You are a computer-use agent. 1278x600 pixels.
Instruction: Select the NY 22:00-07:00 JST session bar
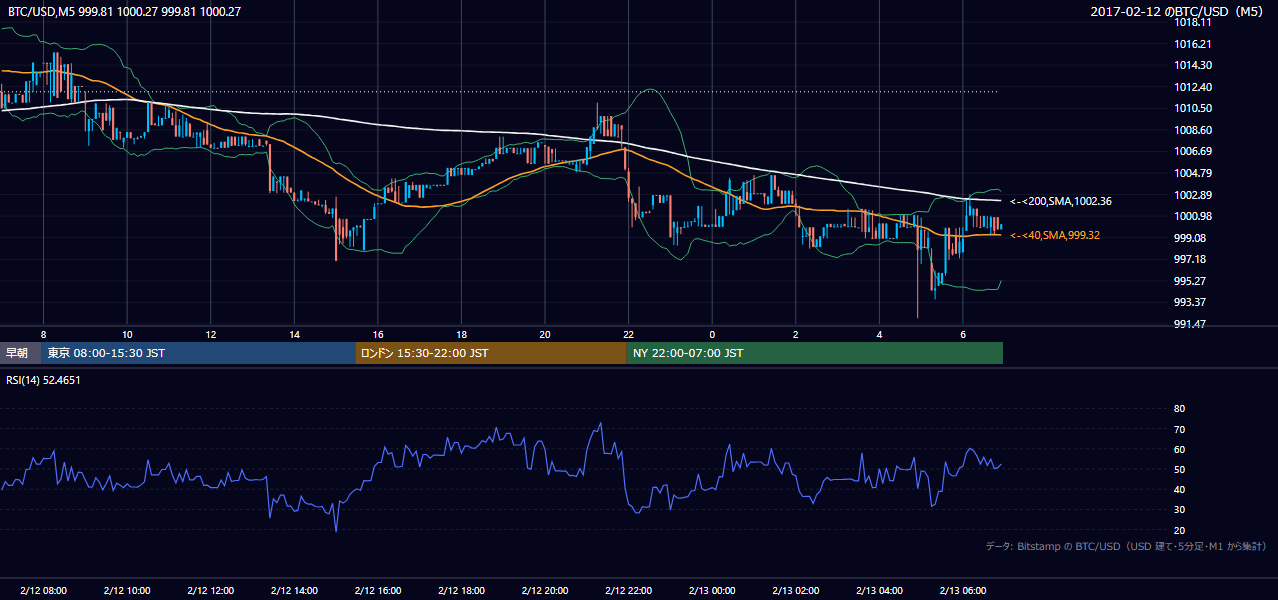814,353
